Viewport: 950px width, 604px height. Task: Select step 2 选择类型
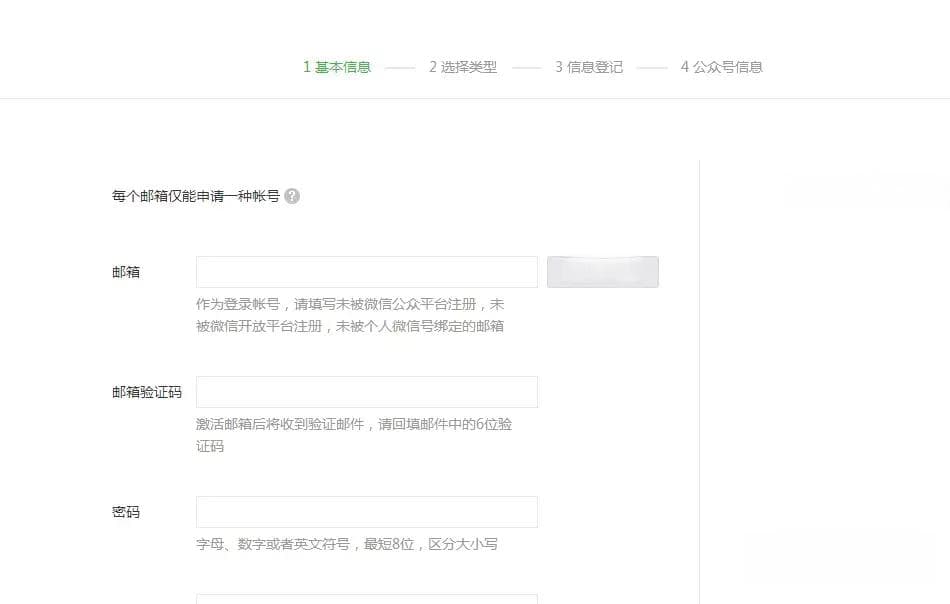click(463, 67)
